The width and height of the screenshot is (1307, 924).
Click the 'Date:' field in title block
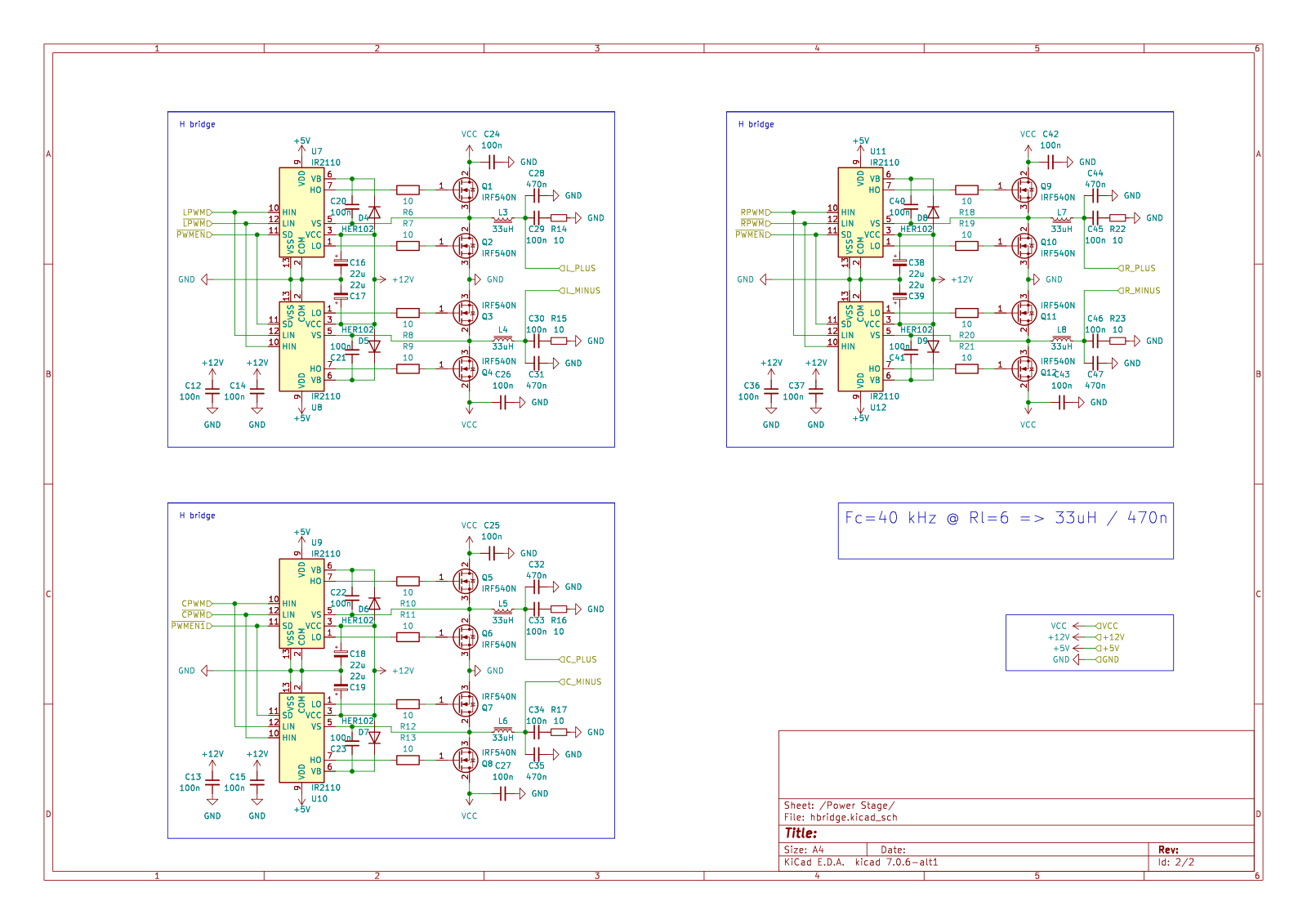click(893, 850)
